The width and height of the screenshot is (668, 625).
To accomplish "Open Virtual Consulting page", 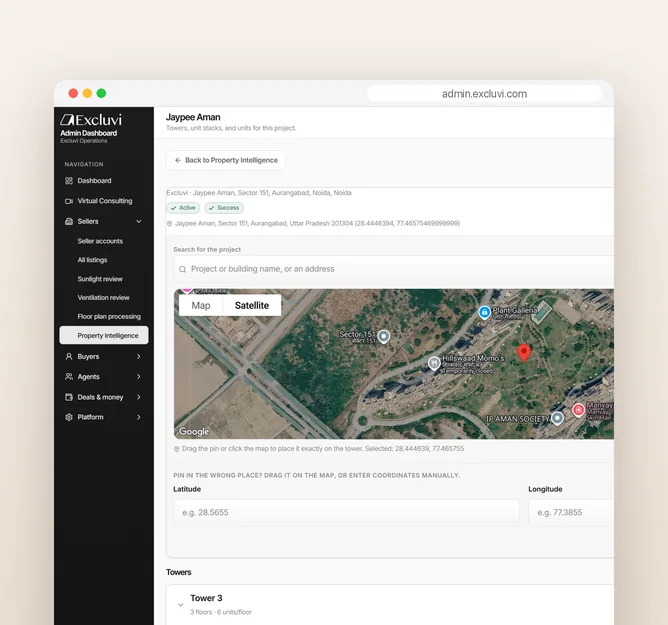I will (104, 201).
